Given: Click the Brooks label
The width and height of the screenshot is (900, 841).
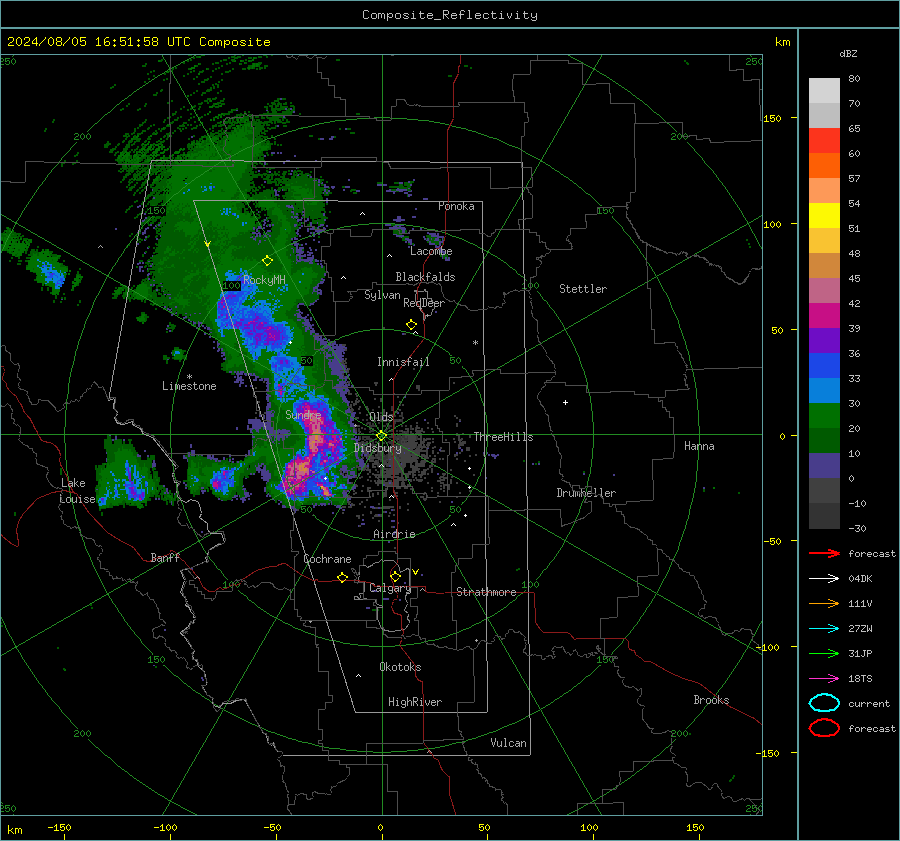Looking at the screenshot, I should [711, 700].
